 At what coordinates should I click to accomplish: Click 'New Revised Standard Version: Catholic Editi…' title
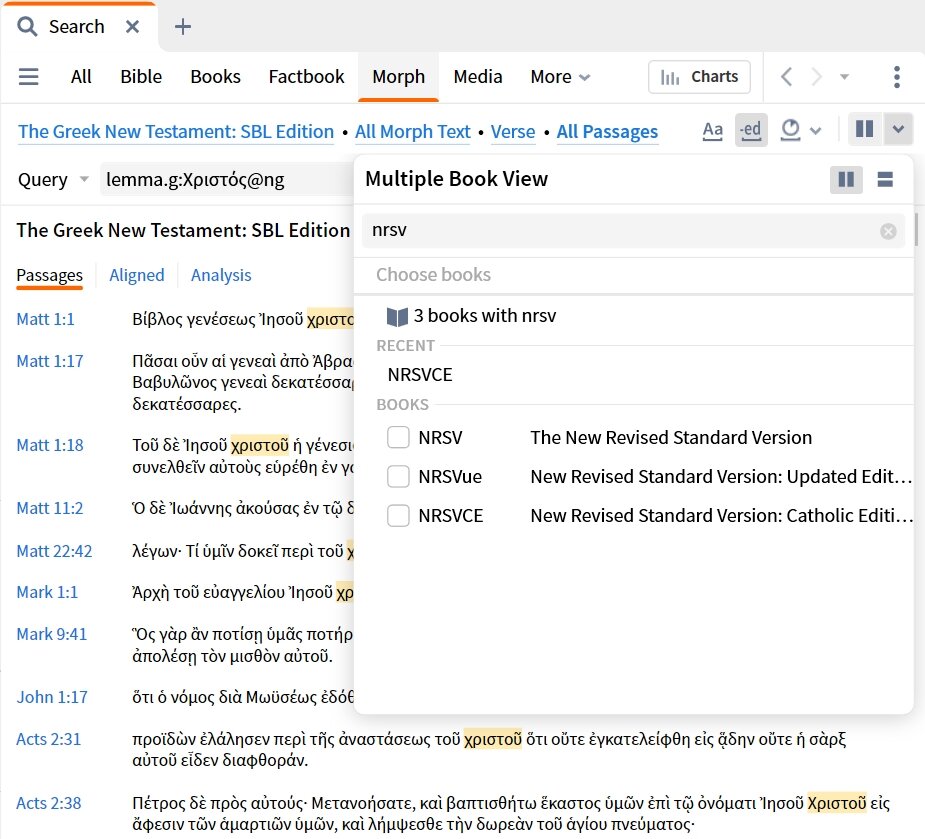coord(721,516)
